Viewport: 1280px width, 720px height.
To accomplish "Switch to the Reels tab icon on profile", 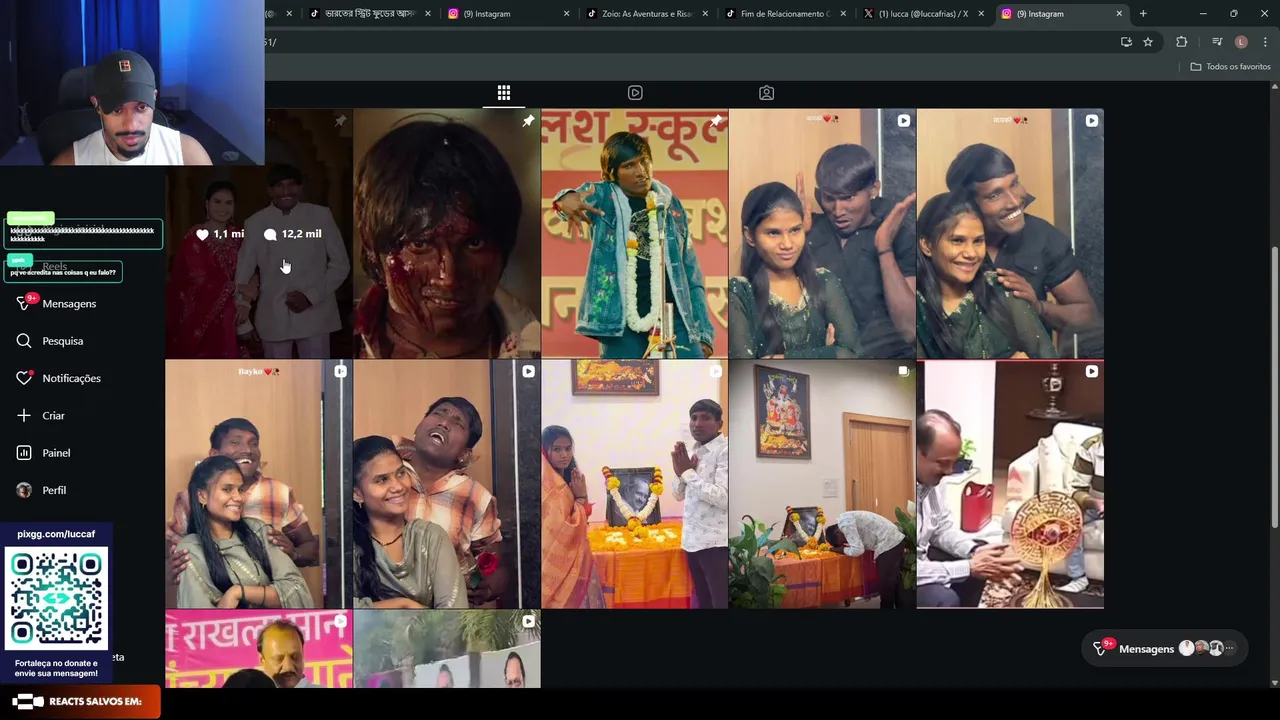I will [635, 93].
